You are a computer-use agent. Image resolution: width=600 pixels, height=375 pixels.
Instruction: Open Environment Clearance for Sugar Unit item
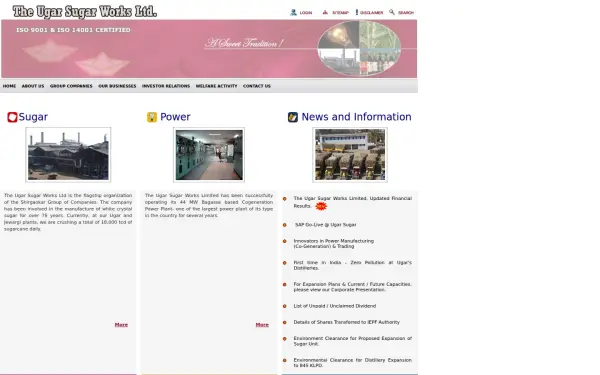click(352, 341)
